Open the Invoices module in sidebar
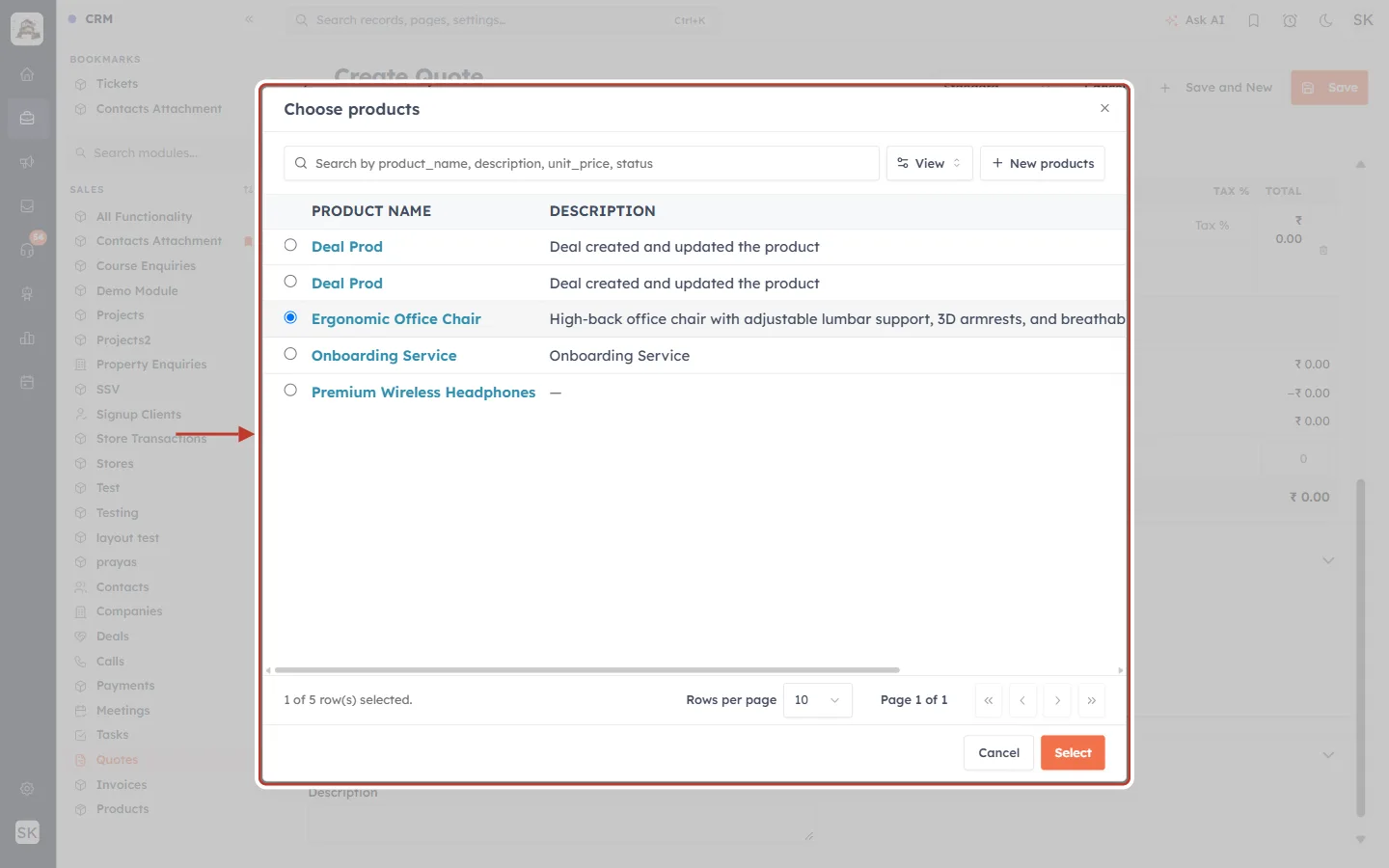 [122, 785]
